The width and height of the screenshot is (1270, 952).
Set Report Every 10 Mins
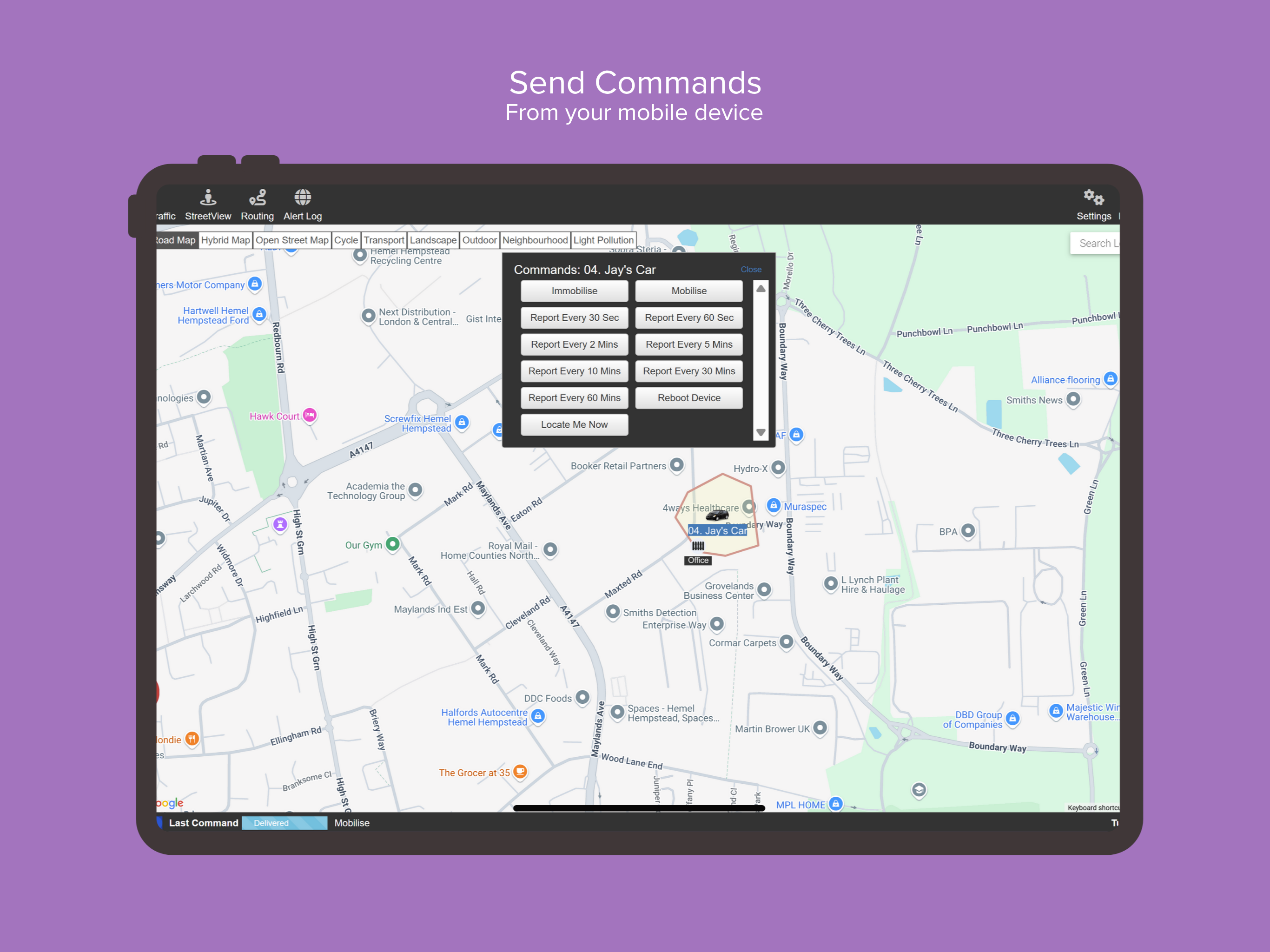click(x=574, y=371)
